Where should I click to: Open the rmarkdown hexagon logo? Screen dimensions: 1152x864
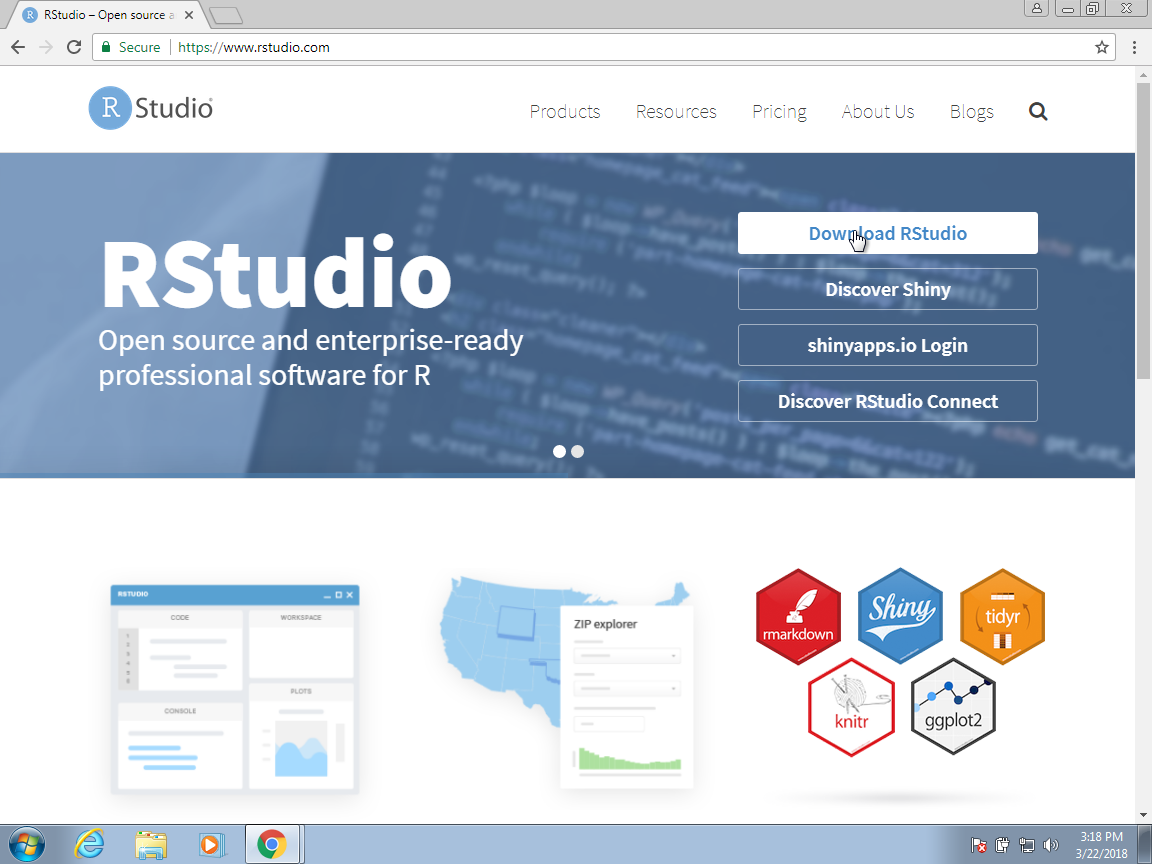tap(797, 617)
